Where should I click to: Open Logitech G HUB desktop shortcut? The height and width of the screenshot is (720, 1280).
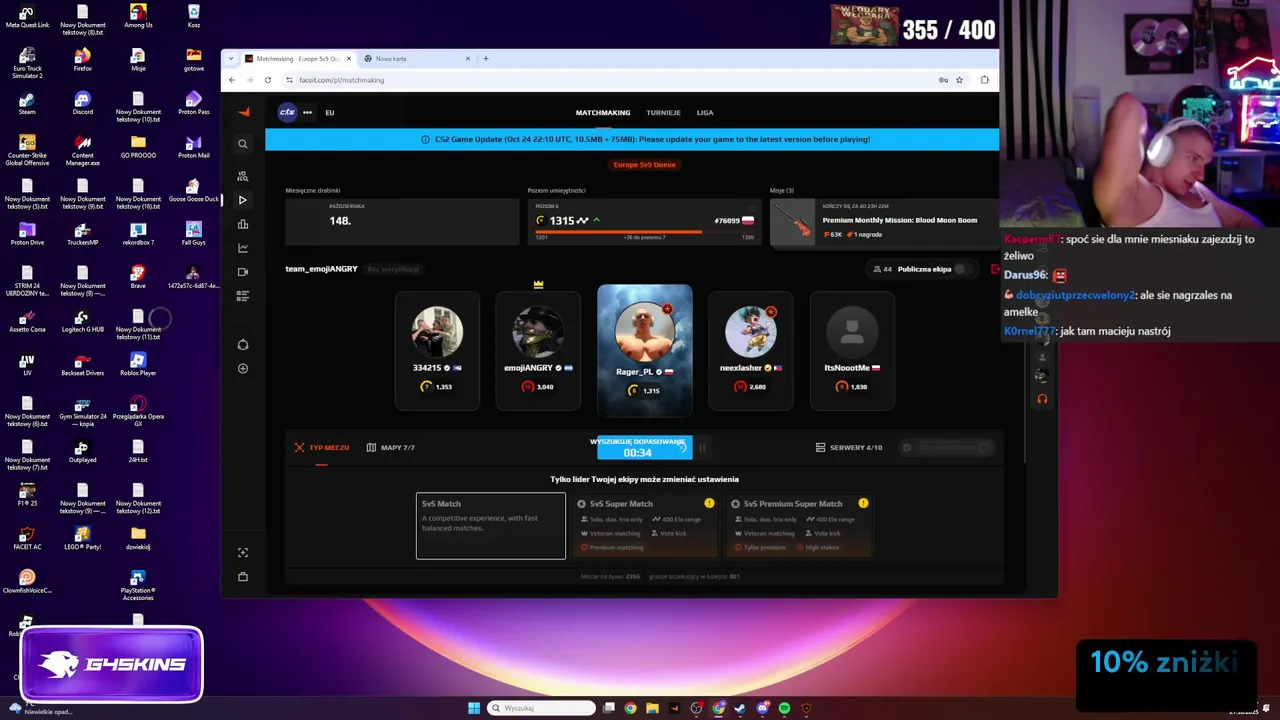click(x=83, y=320)
